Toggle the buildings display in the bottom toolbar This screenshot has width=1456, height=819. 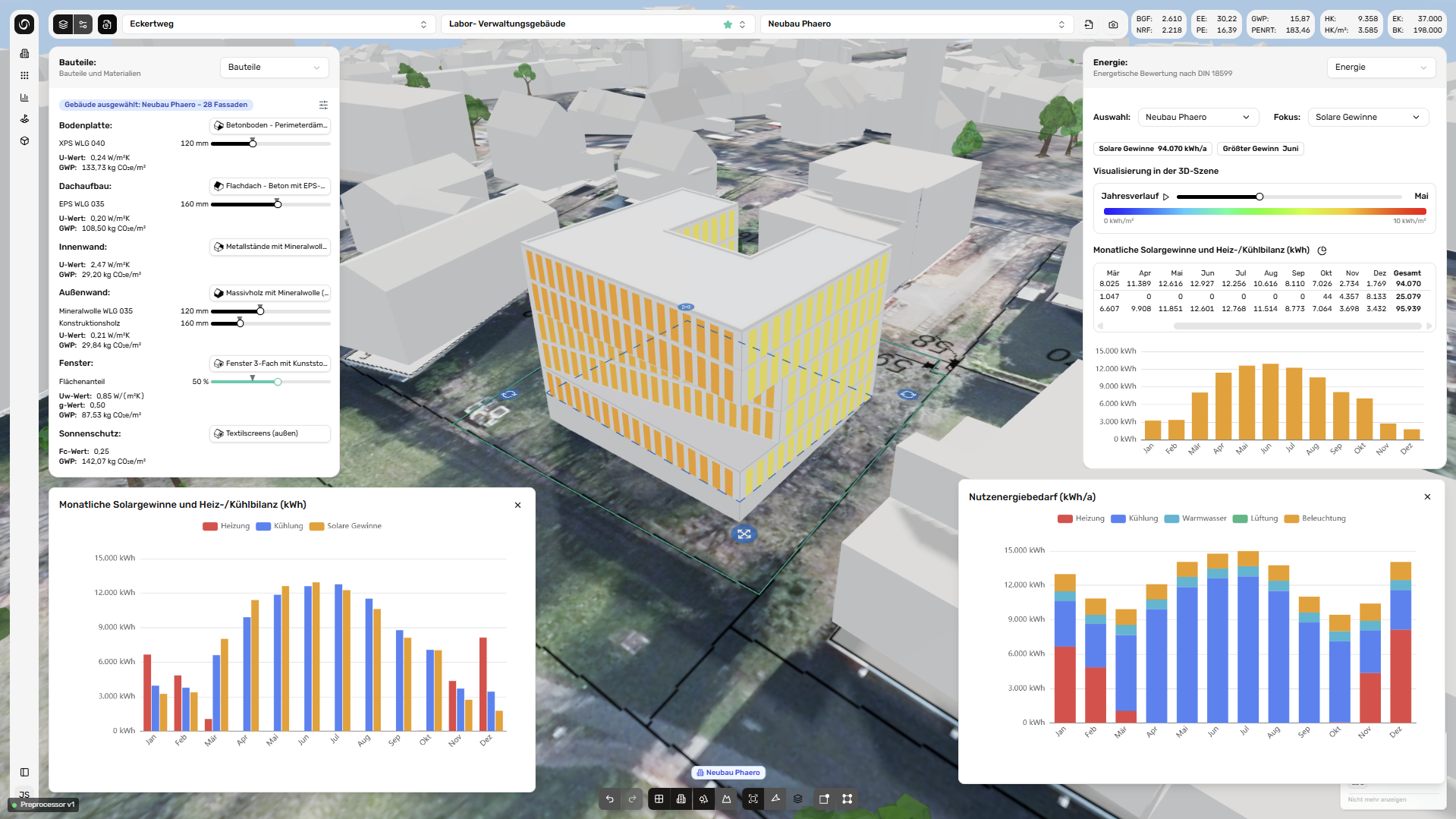[681, 799]
